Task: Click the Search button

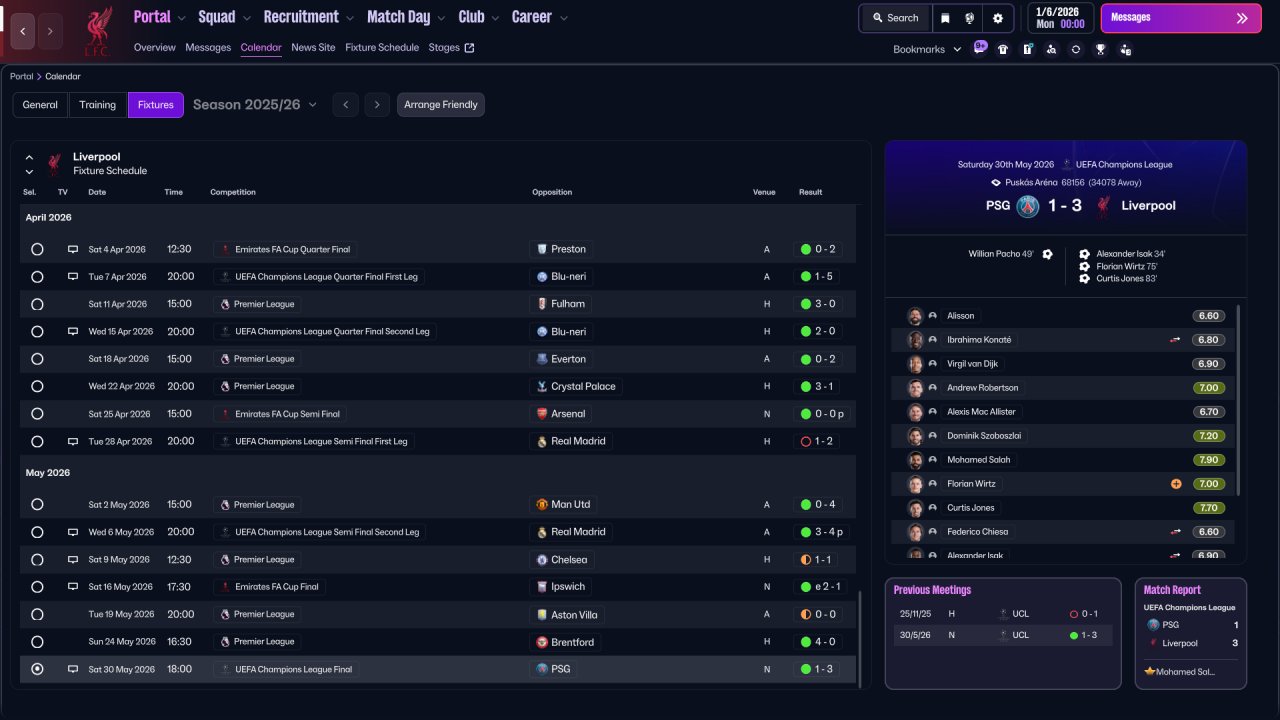Action: point(894,18)
